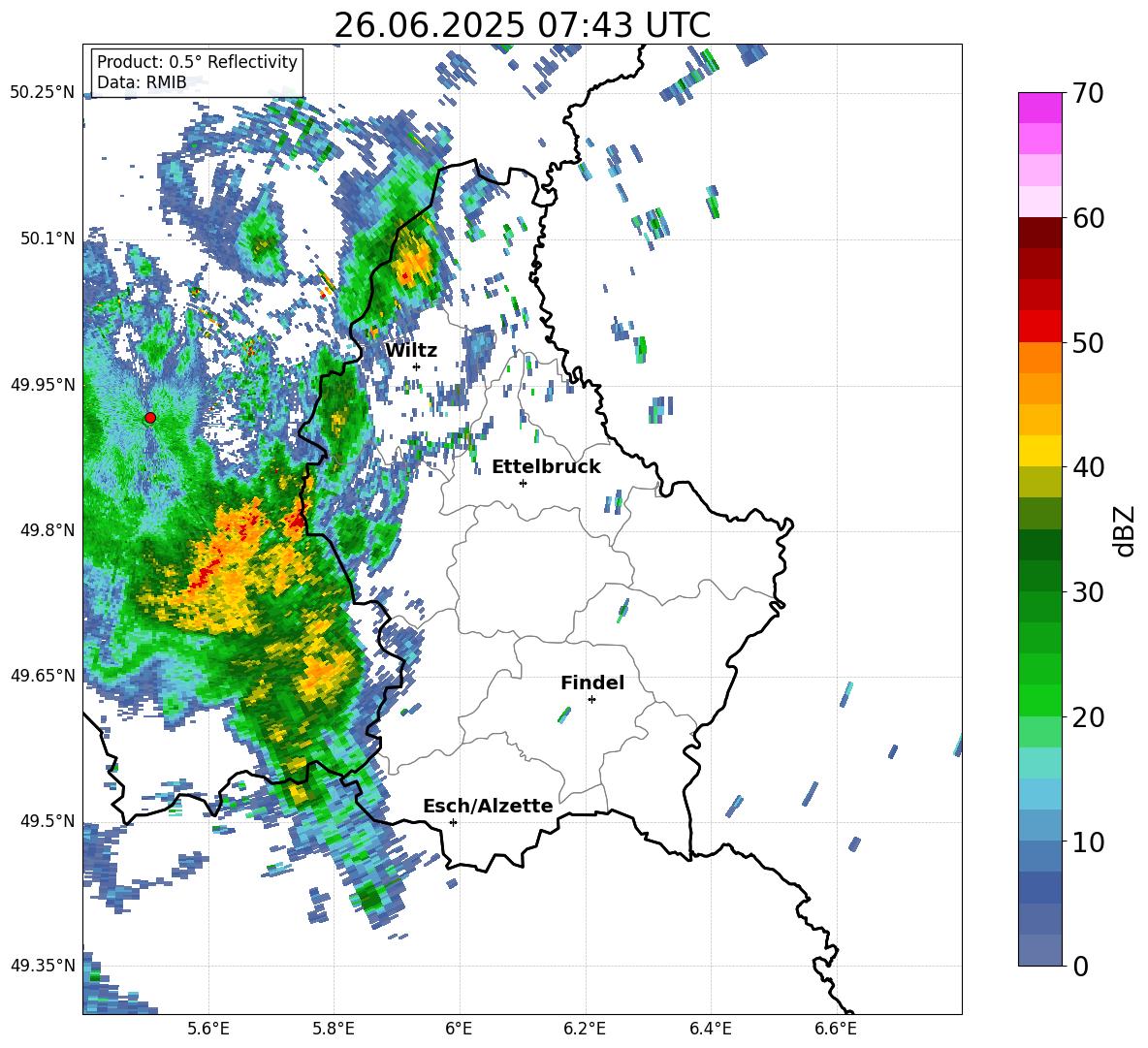The image size is (1148, 1048).
Task: Click the red radar location dot
Action: pyautogui.click(x=150, y=418)
